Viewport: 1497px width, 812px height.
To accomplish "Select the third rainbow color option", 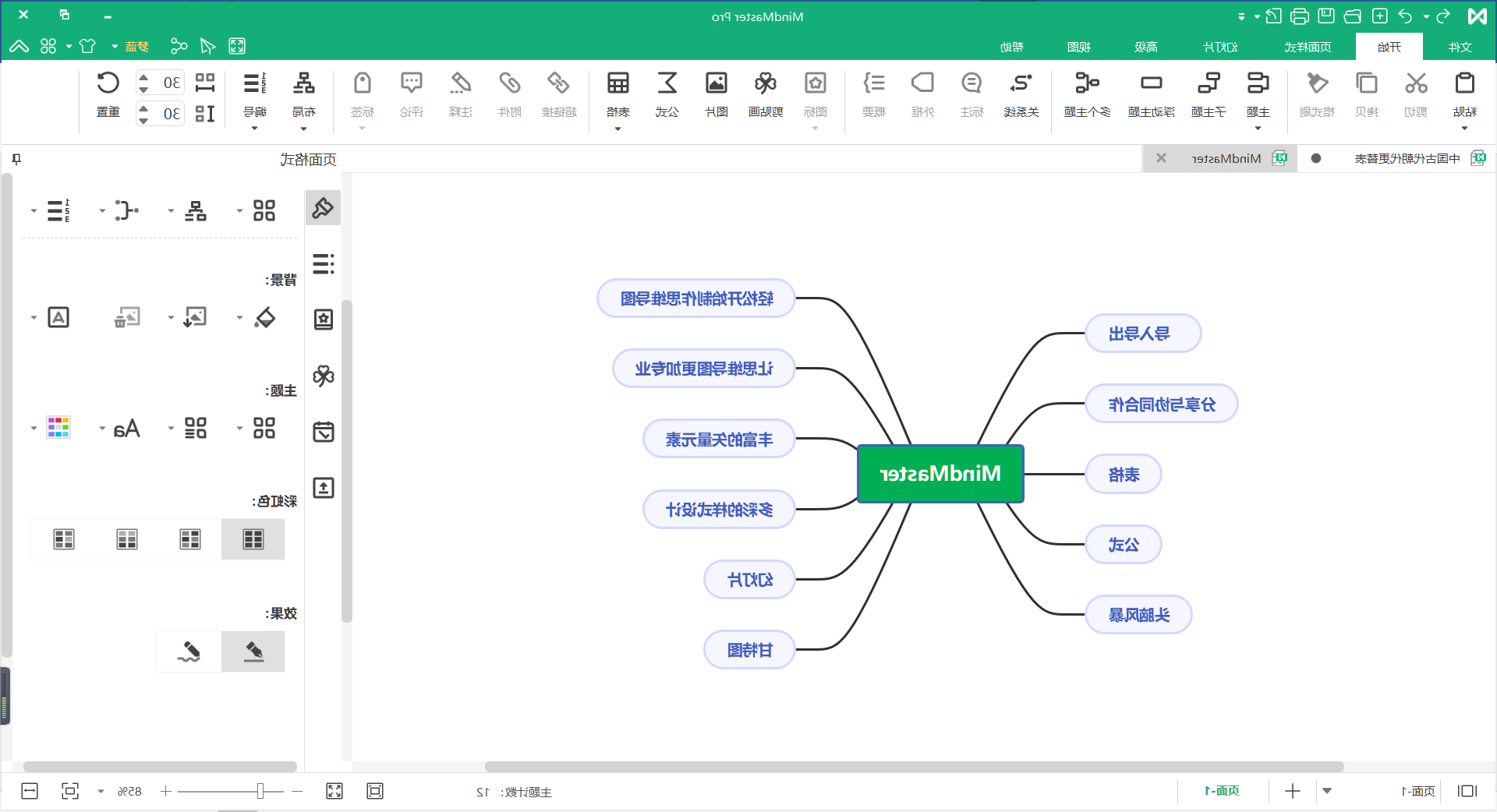I will pyautogui.click(x=127, y=539).
